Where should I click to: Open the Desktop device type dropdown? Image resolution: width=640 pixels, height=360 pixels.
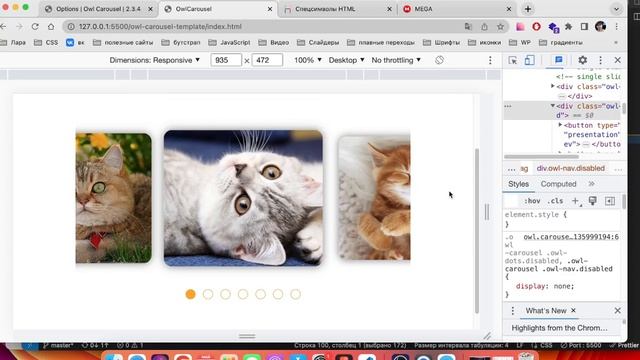coord(347,60)
